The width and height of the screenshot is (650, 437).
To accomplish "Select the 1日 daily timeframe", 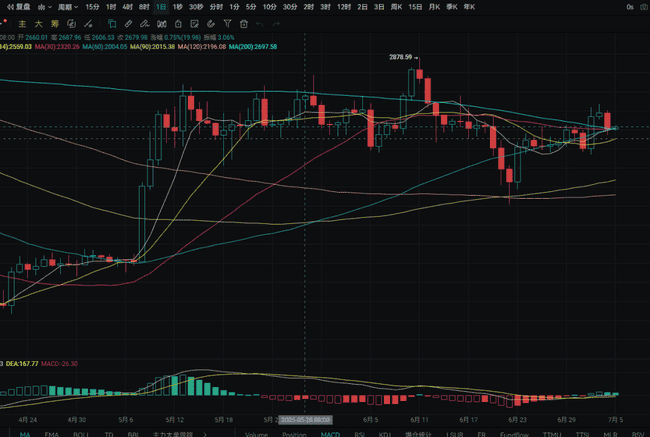I will tap(162, 7).
